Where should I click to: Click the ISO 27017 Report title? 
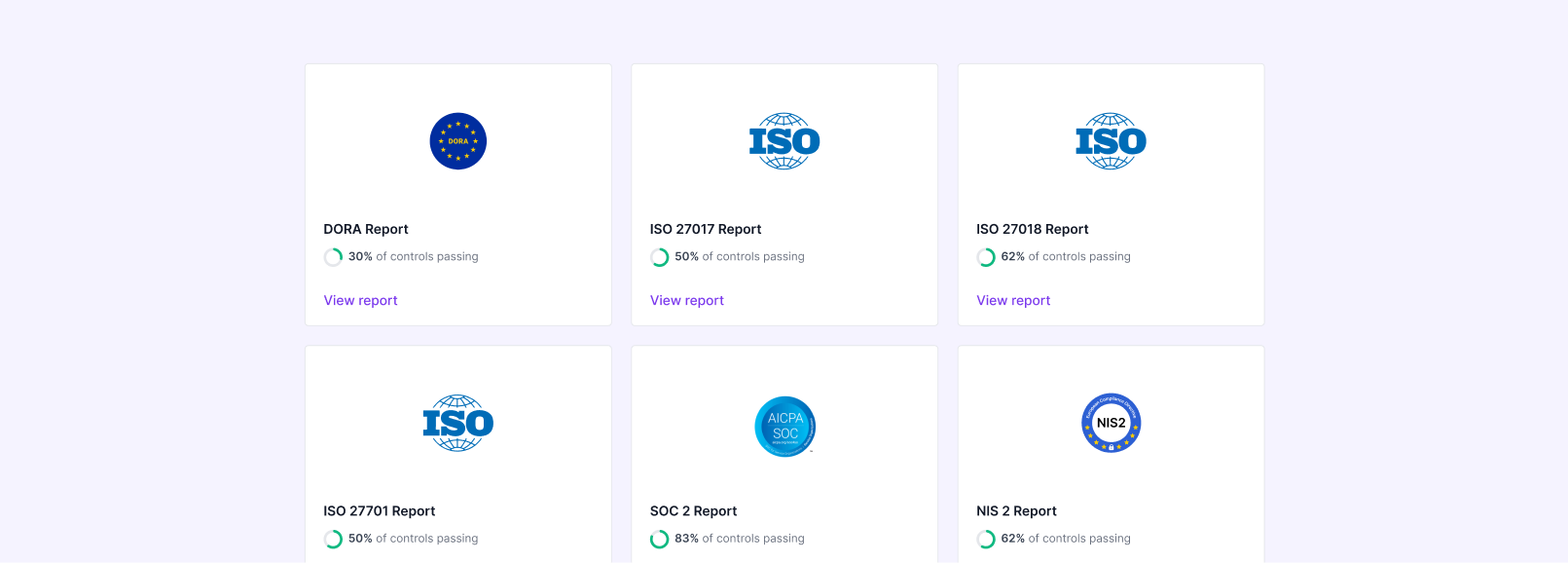(706, 229)
